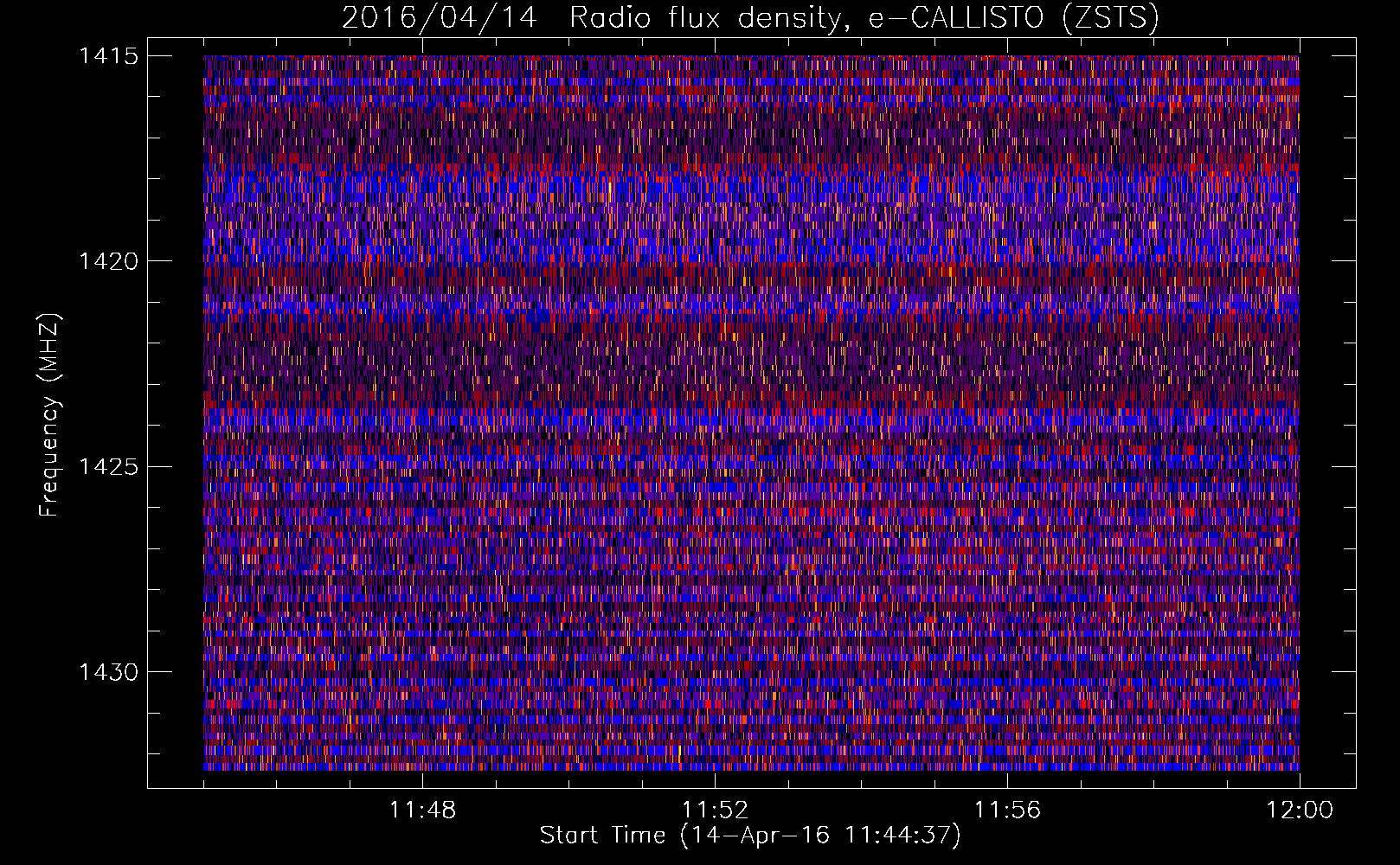The width and height of the screenshot is (1400, 865).
Task: Click the 12:00 time axis label
Action: click(x=1300, y=811)
